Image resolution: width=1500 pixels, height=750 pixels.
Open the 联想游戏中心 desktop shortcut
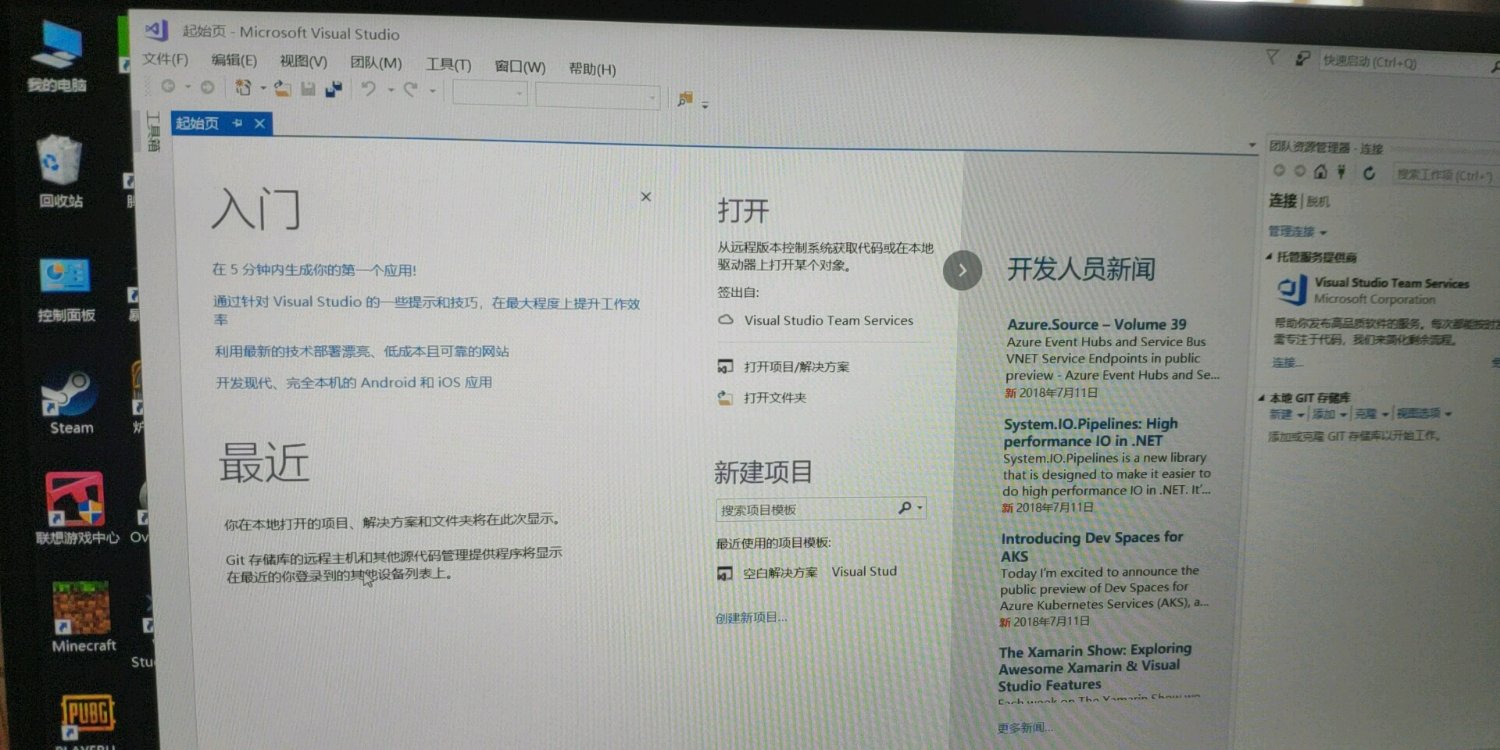[x=76, y=509]
